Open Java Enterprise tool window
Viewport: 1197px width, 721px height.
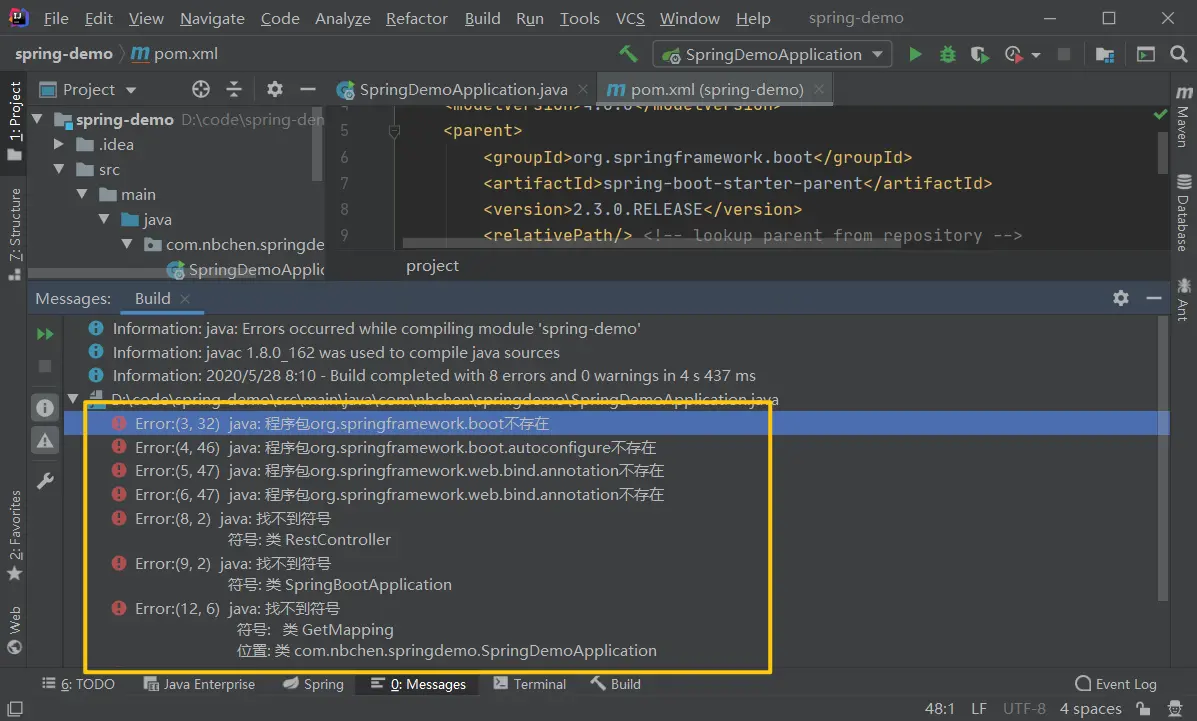click(199, 684)
